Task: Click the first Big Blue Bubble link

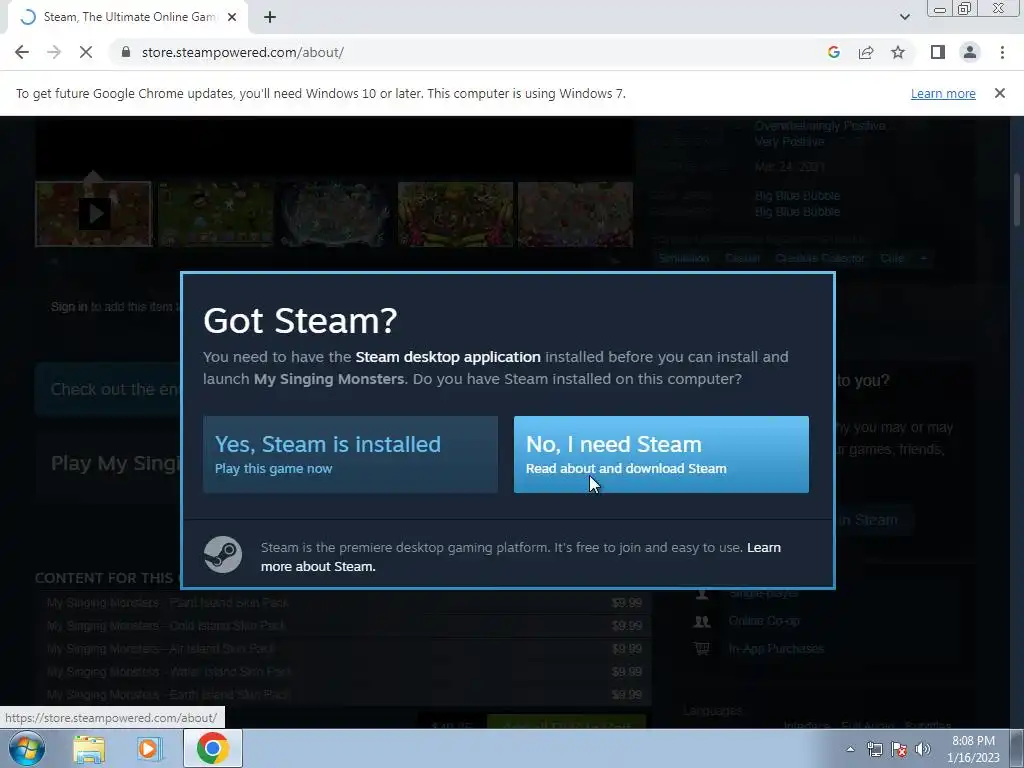Action: 797,195
